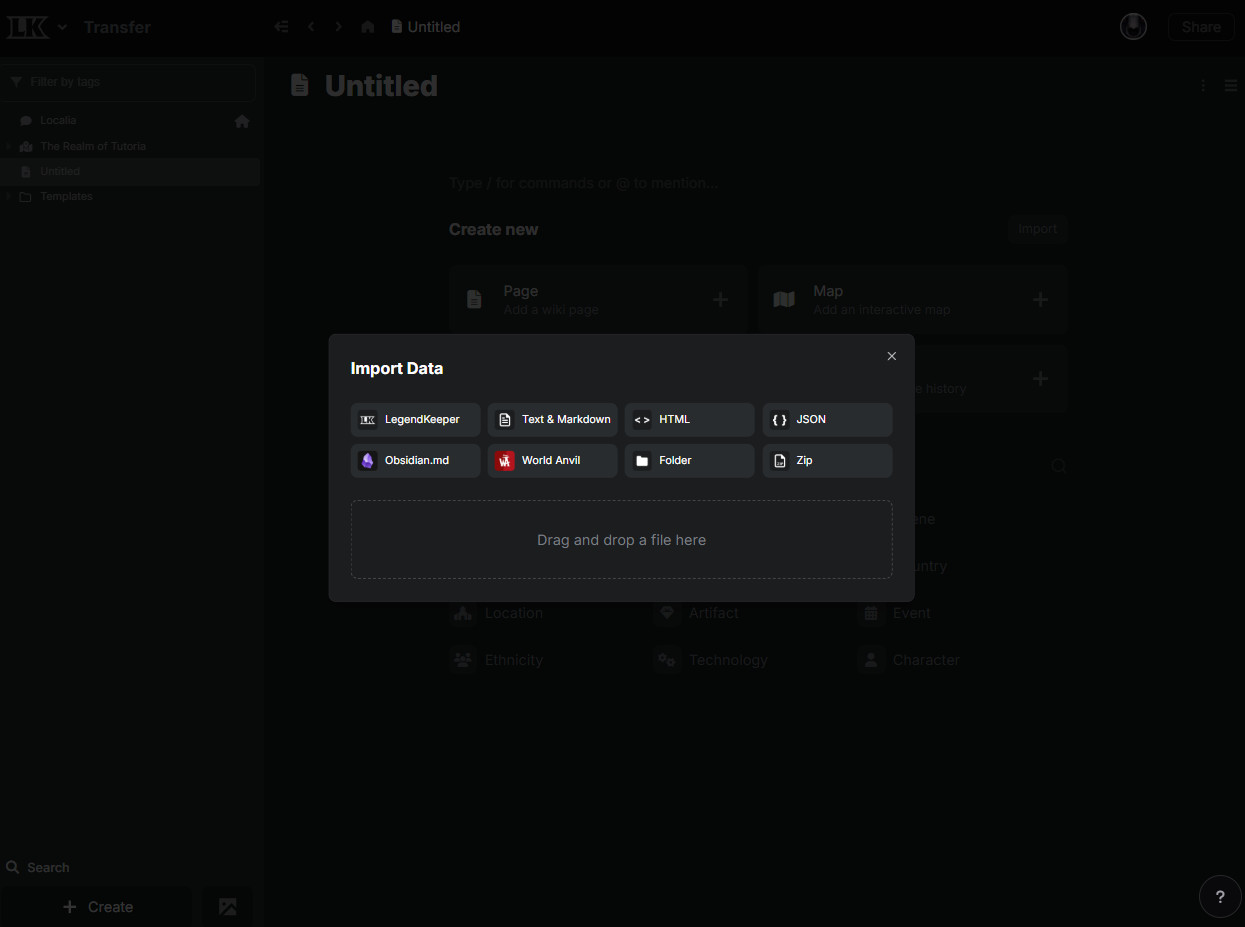Open the Search in the sidebar

[x=46, y=867]
